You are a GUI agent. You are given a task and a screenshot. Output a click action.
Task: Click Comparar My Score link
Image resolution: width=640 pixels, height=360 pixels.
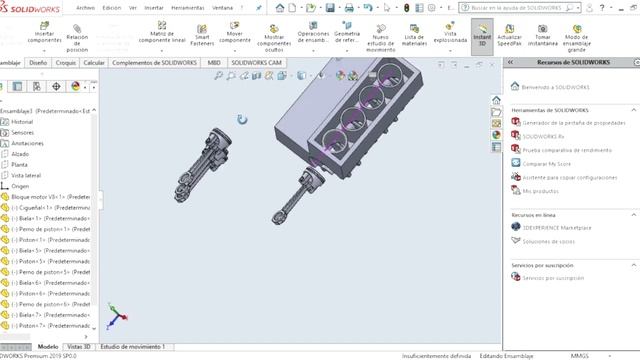(x=547, y=164)
